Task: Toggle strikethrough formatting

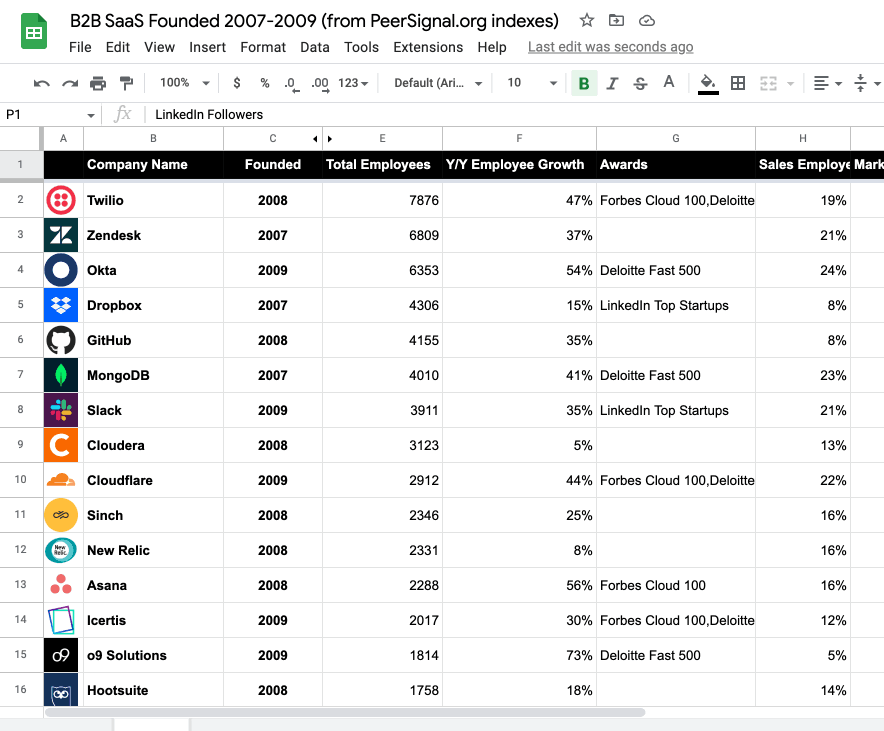Action: pyautogui.click(x=640, y=83)
